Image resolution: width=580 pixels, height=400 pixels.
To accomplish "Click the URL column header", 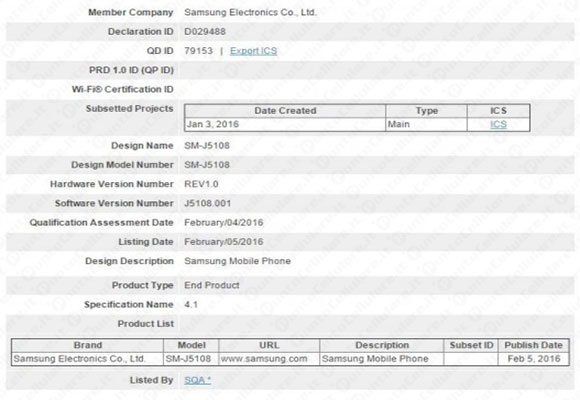I will [x=269, y=345].
